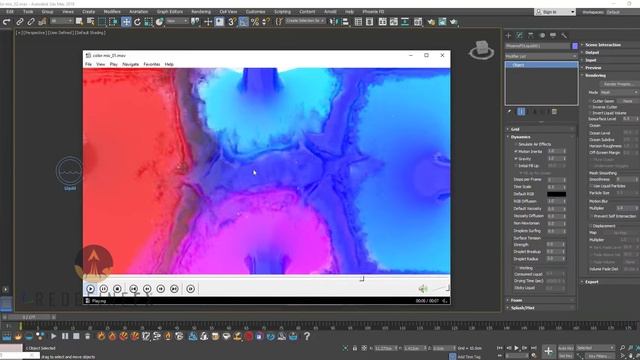Click the large Set Key plus button
640x360 pixels.
click(x=548, y=351)
